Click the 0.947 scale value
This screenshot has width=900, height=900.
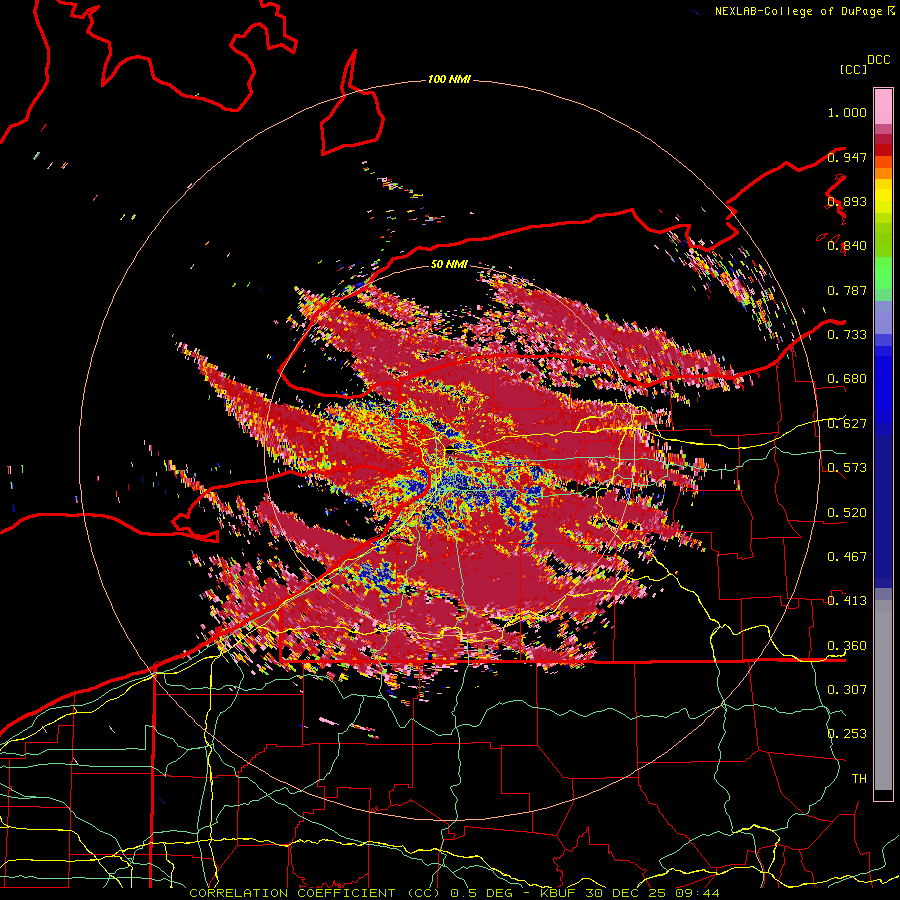pos(847,157)
